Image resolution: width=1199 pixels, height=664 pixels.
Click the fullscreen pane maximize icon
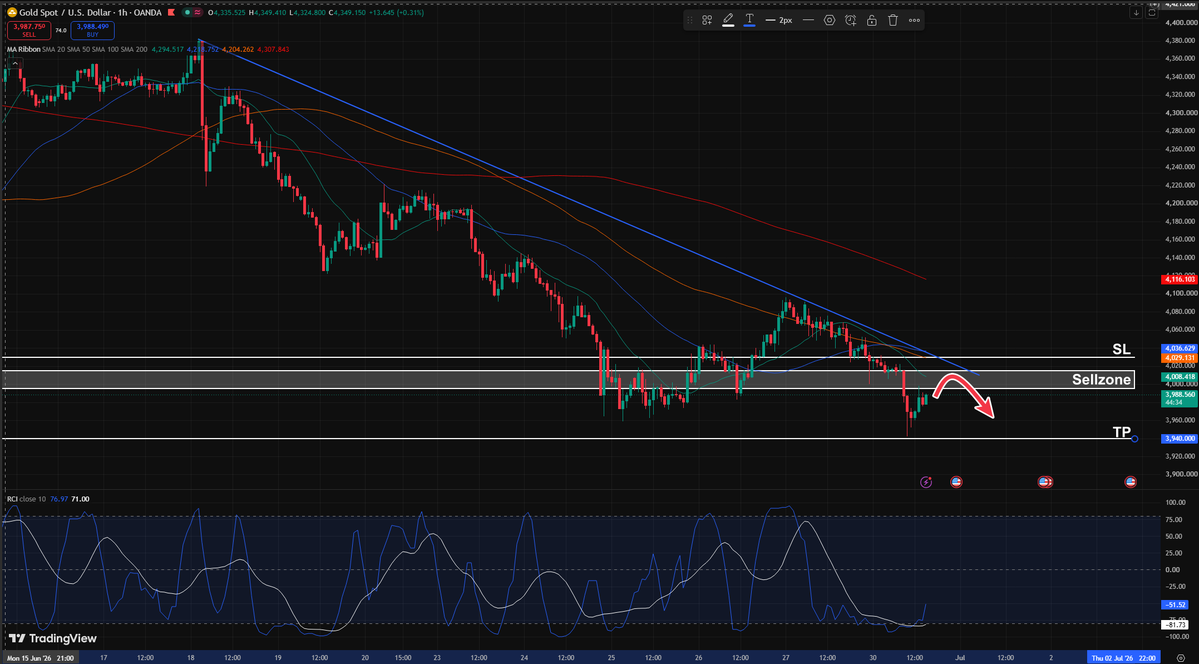tap(1152, 12)
